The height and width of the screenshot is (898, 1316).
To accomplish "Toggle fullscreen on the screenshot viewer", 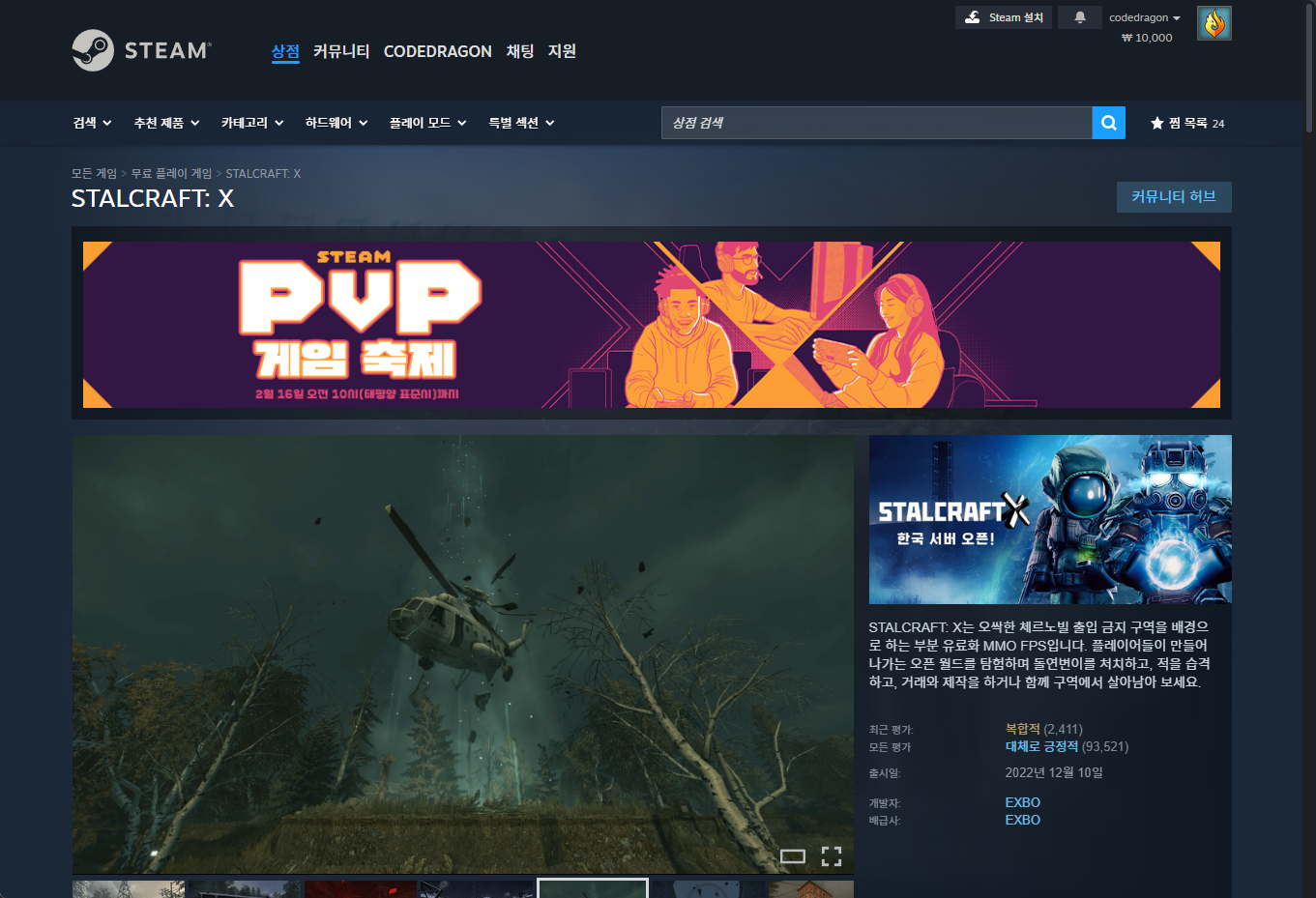I will (832, 855).
